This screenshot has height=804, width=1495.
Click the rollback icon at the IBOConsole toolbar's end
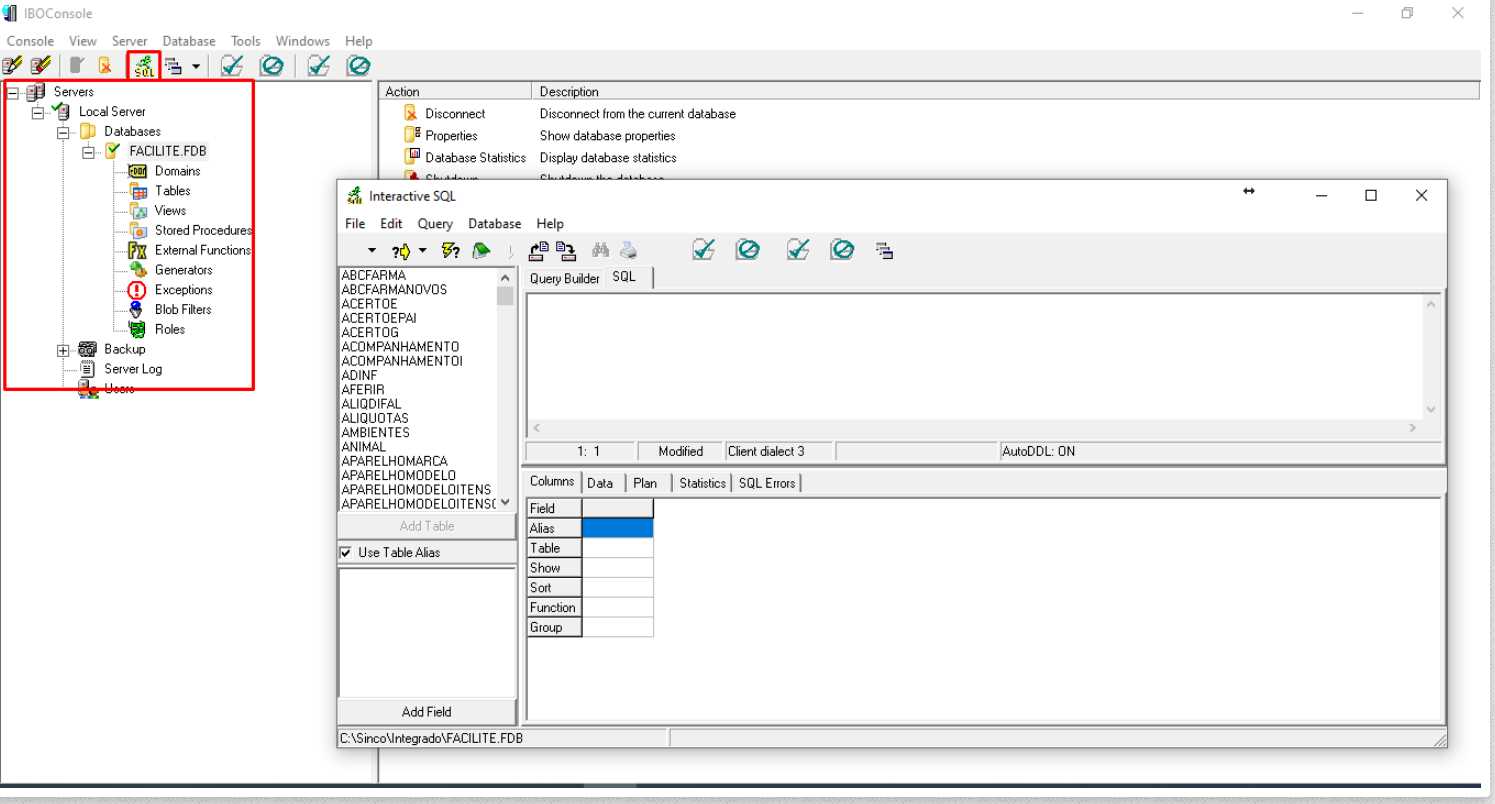pyautogui.click(x=358, y=66)
